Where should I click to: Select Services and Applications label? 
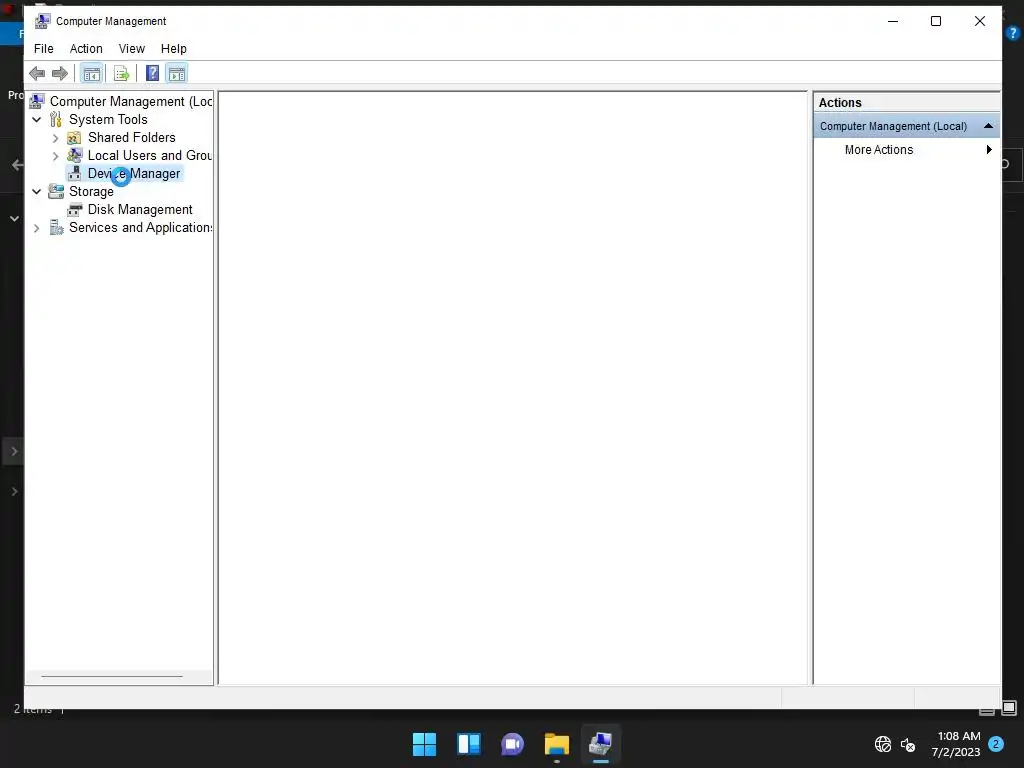[x=140, y=227]
